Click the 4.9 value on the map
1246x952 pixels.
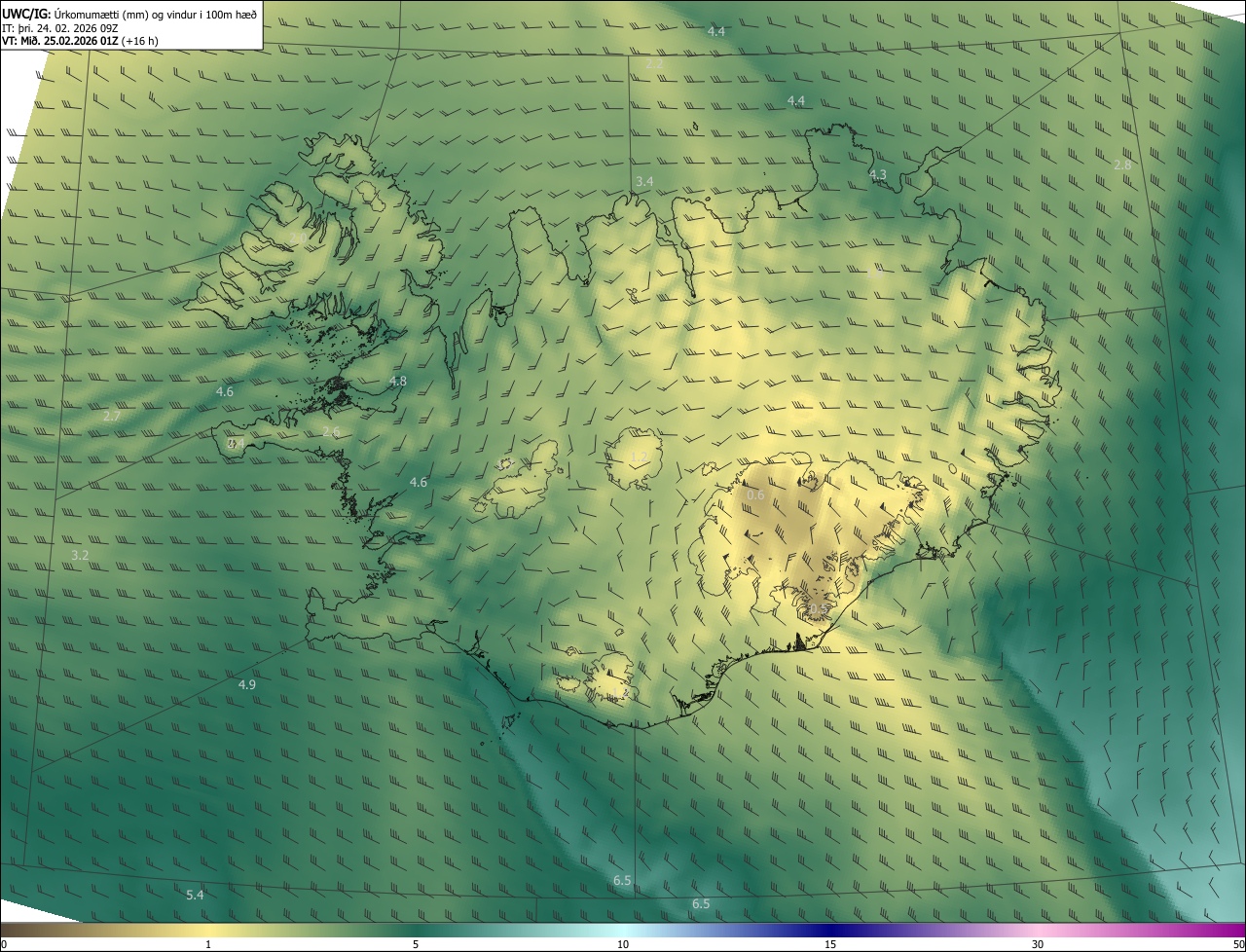[x=247, y=685]
